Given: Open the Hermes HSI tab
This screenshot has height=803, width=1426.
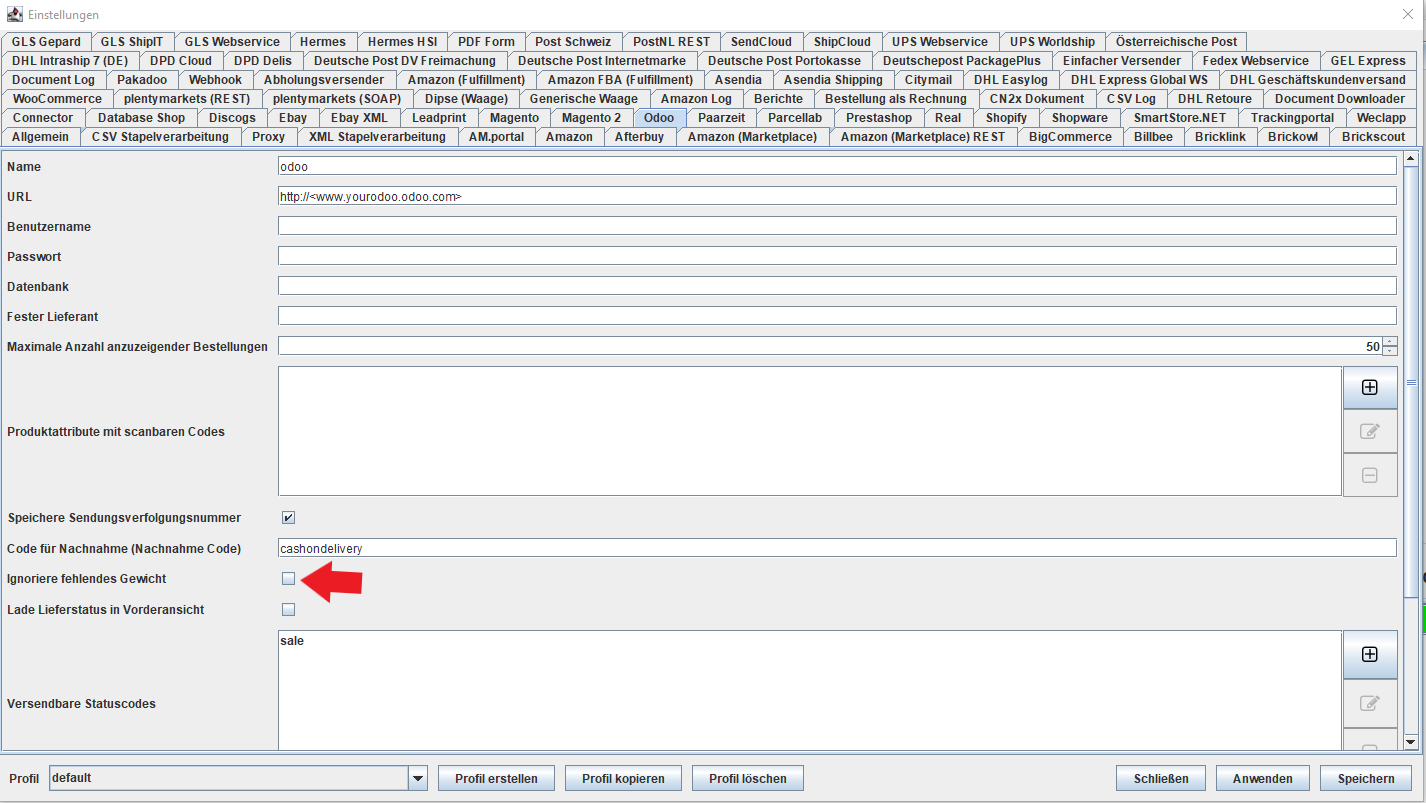Looking at the screenshot, I should 401,42.
